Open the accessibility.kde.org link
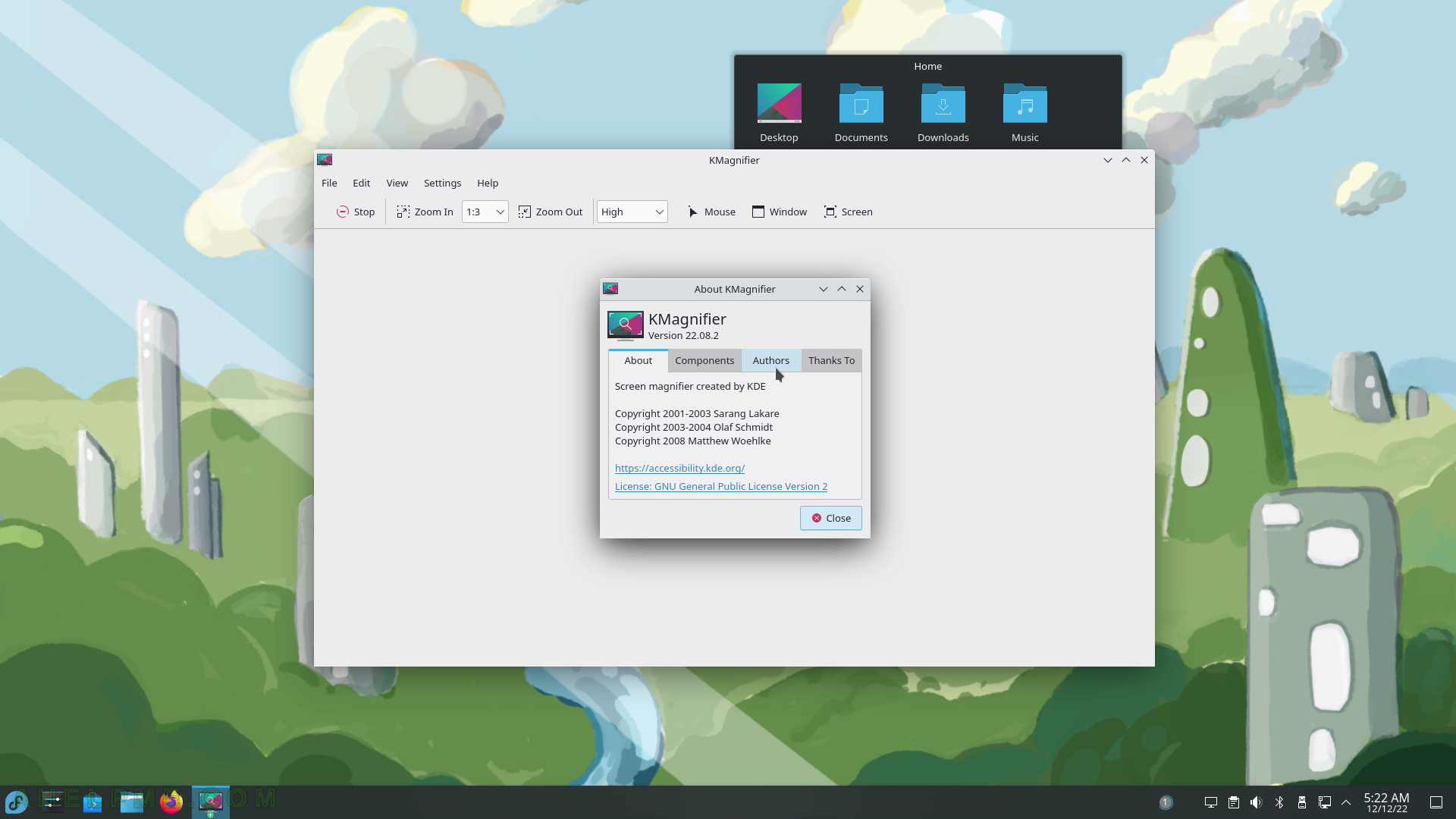The width and height of the screenshot is (1456, 819). pos(679,468)
